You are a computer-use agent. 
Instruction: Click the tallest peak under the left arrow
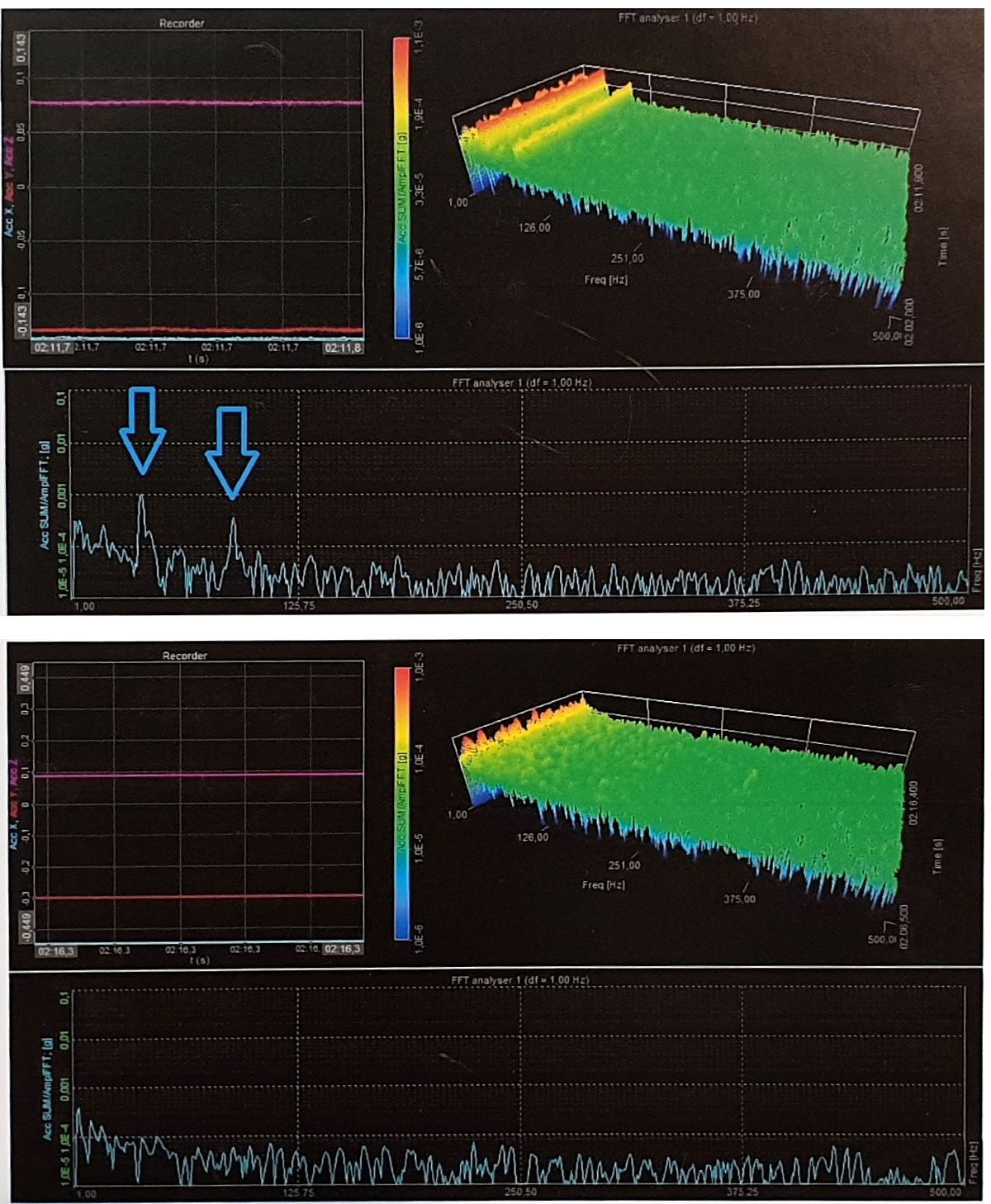tap(142, 497)
